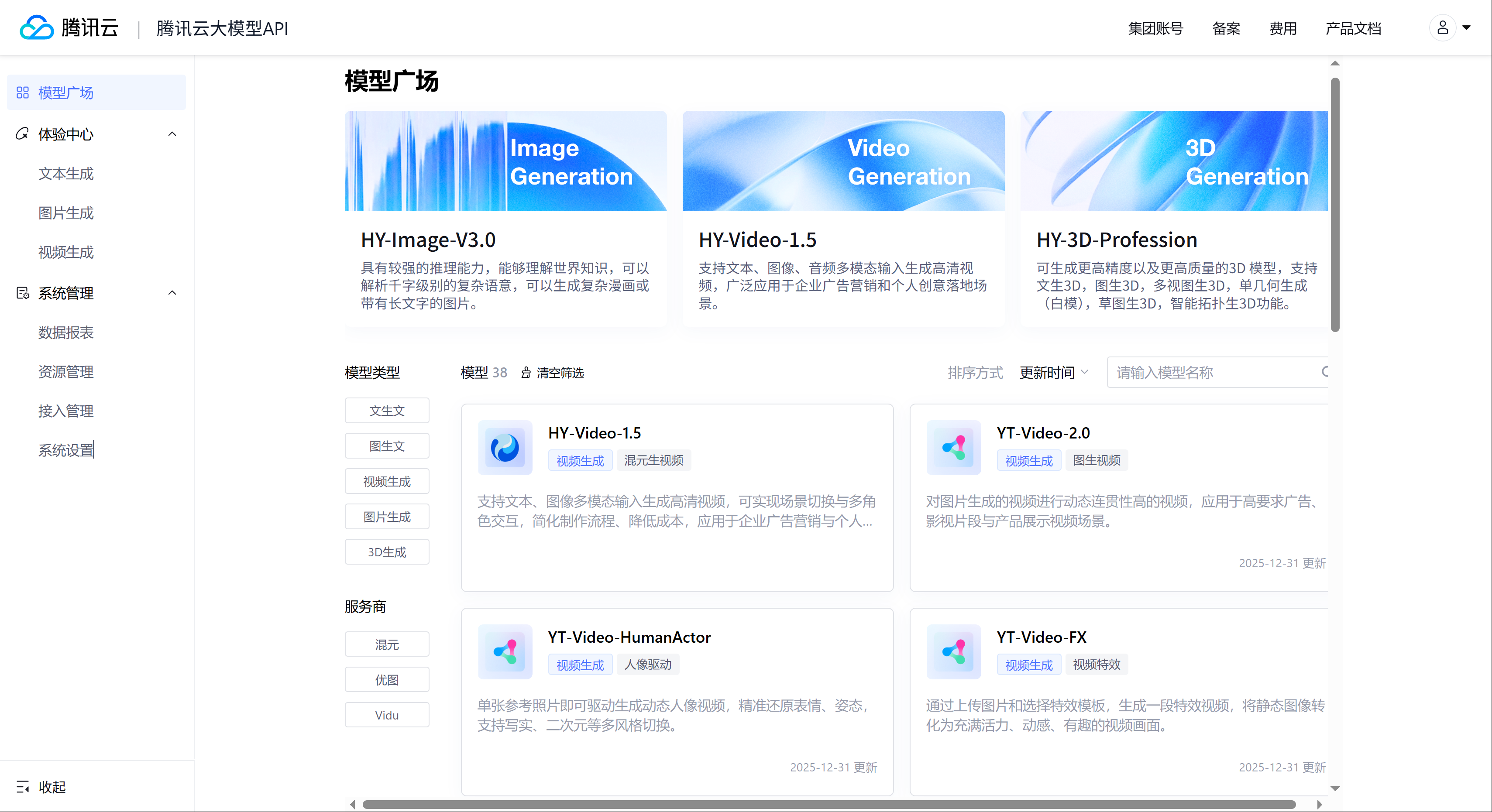Open the 费用 link in header
Screen dimensions: 1492x812
click(x=1282, y=28)
